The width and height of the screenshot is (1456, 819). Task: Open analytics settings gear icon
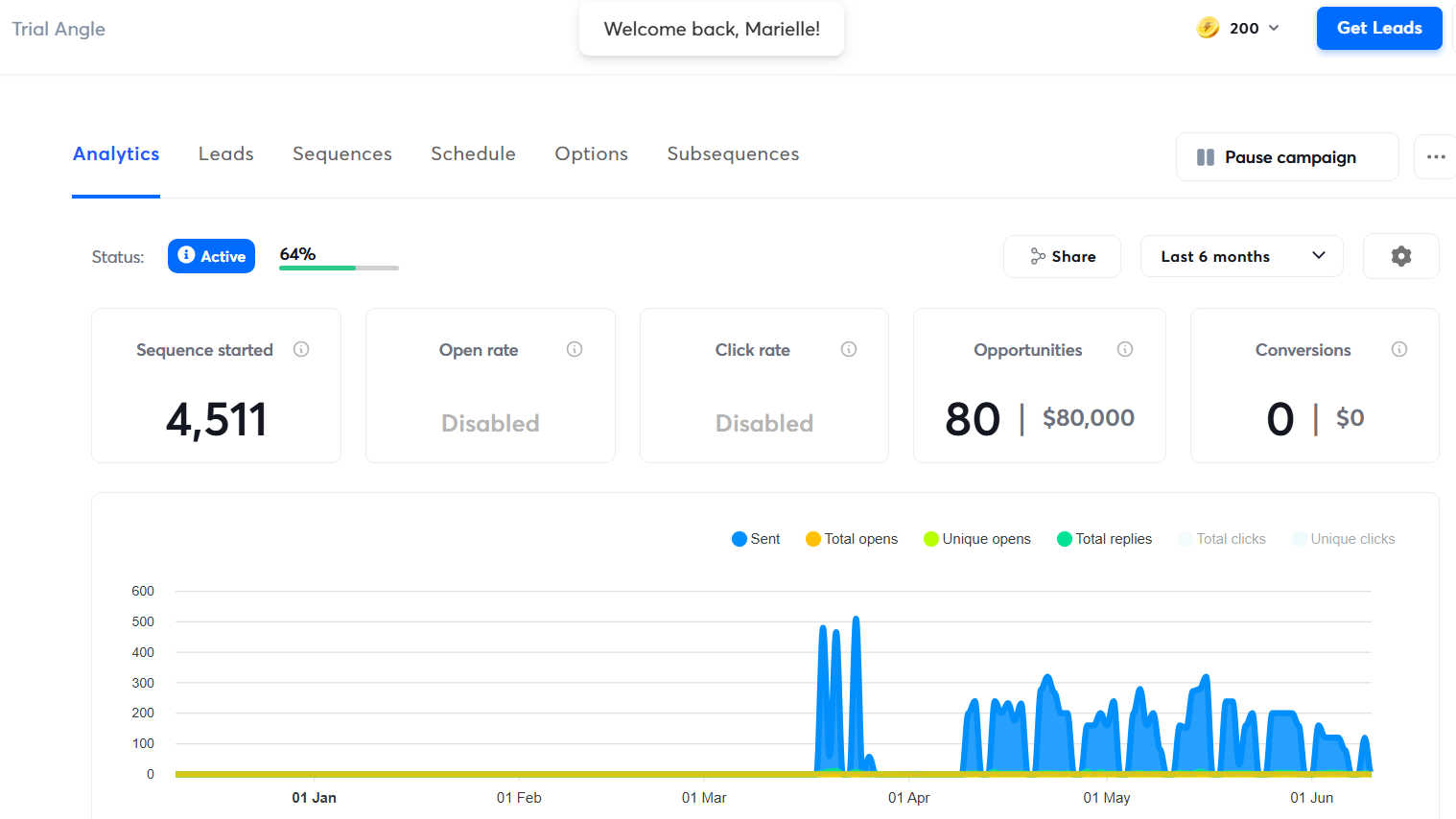[x=1400, y=256]
